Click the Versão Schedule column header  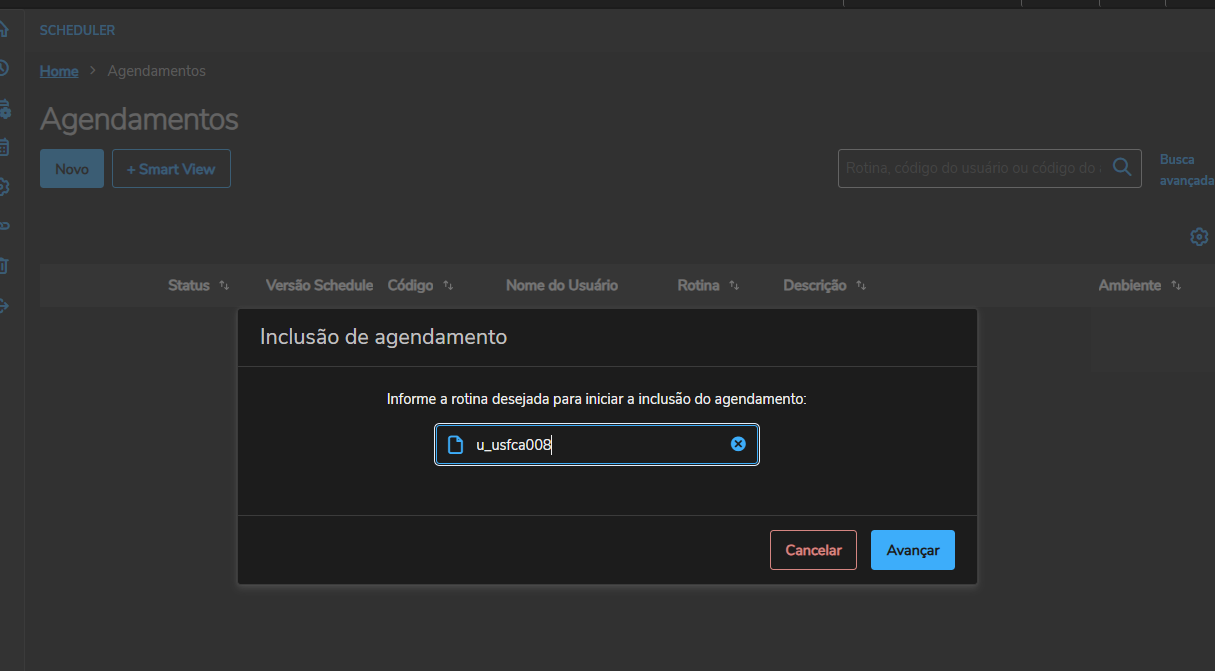tap(319, 286)
